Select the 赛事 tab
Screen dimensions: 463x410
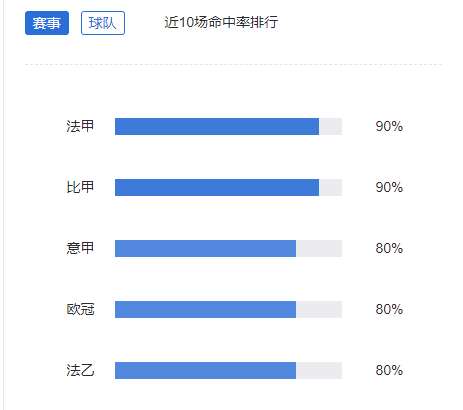tap(47, 23)
